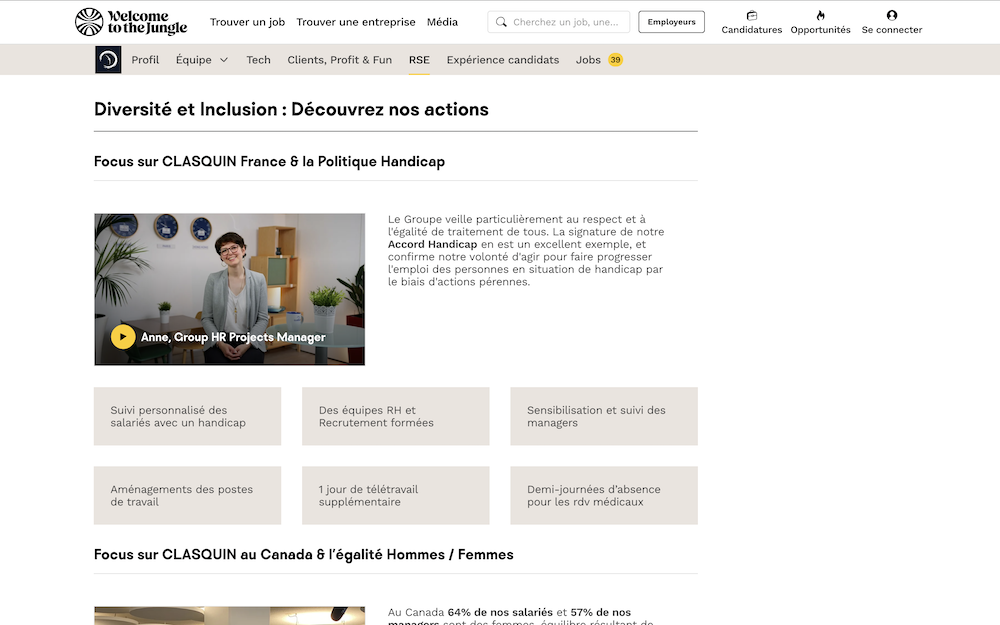Open Trouver une entreprise menu
Image resolution: width=1000 pixels, height=625 pixels.
click(356, 22)
